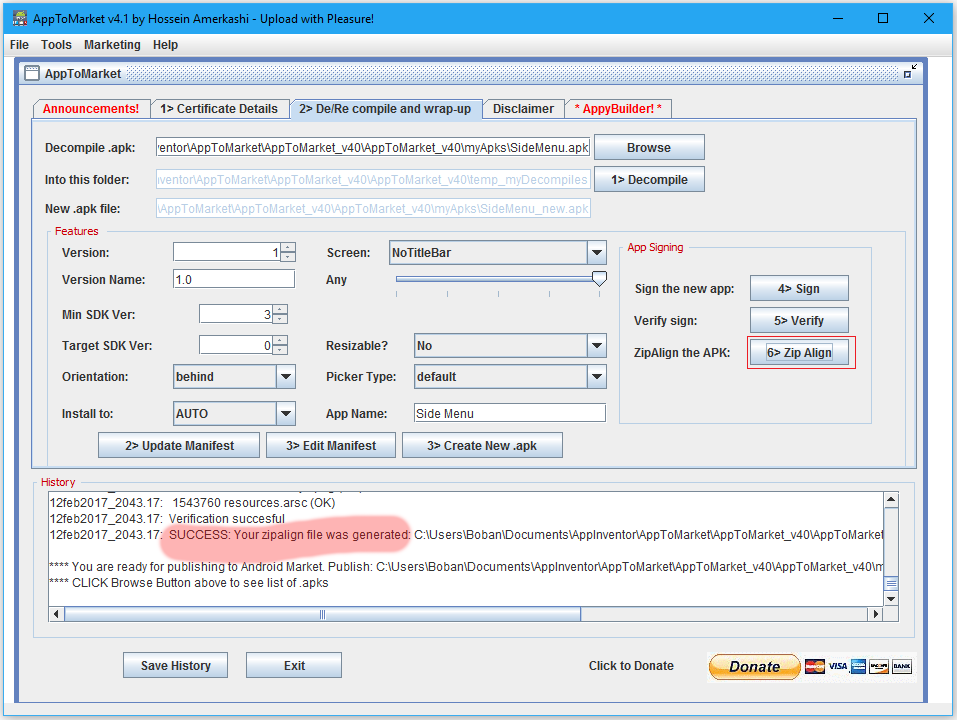Click the AppToMarket title bar app icon

20,18
